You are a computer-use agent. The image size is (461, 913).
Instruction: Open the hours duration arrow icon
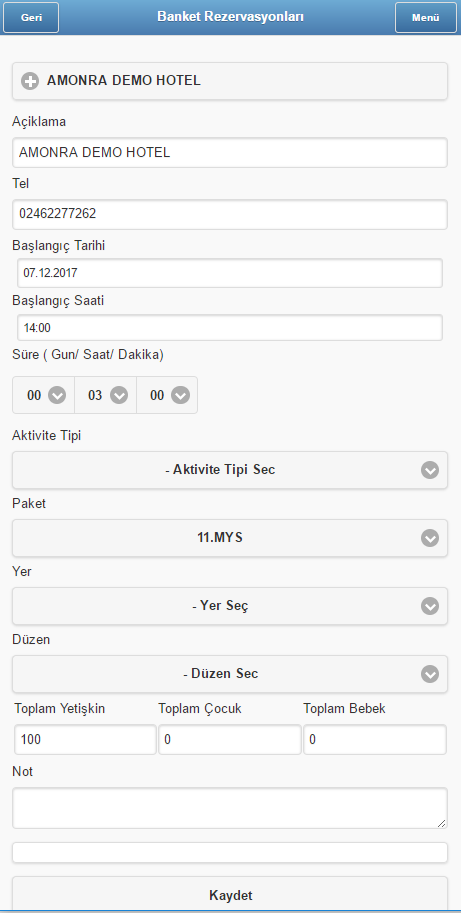point(119,395)
